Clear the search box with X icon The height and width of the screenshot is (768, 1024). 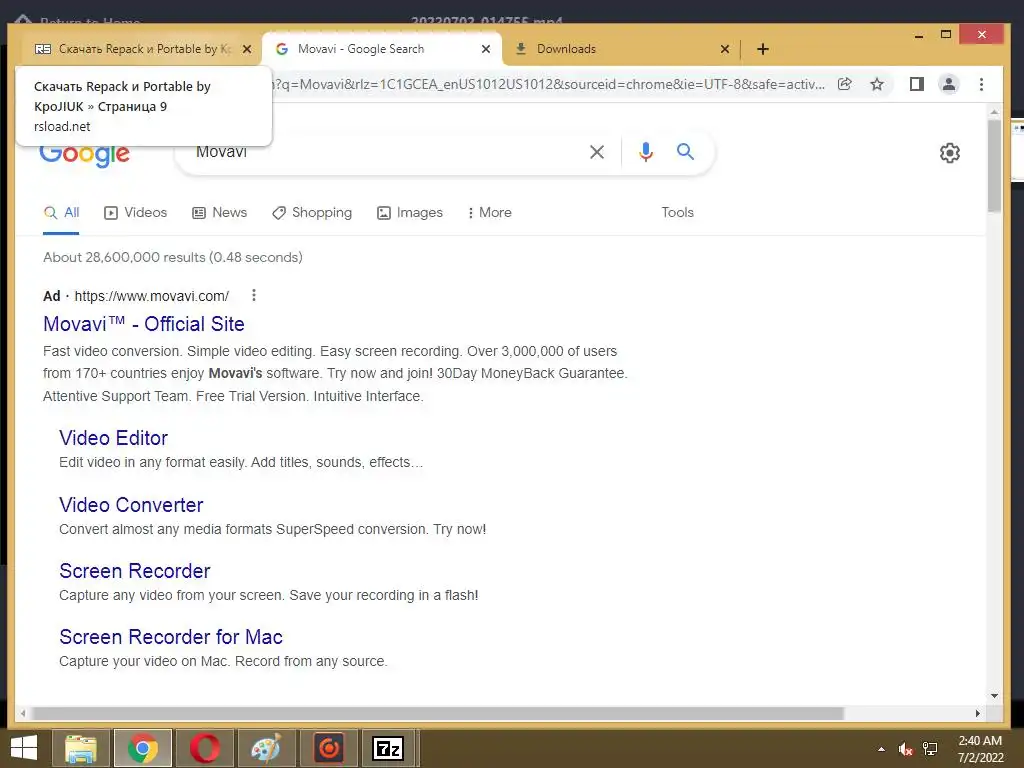(x=597, y=152)
